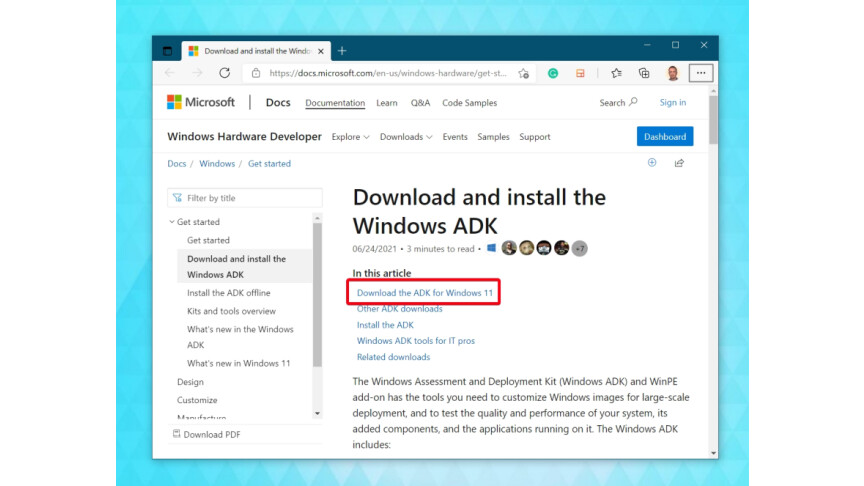Click Docs in the header
This screenshot has width=864, height=486.
click(278, 102)
